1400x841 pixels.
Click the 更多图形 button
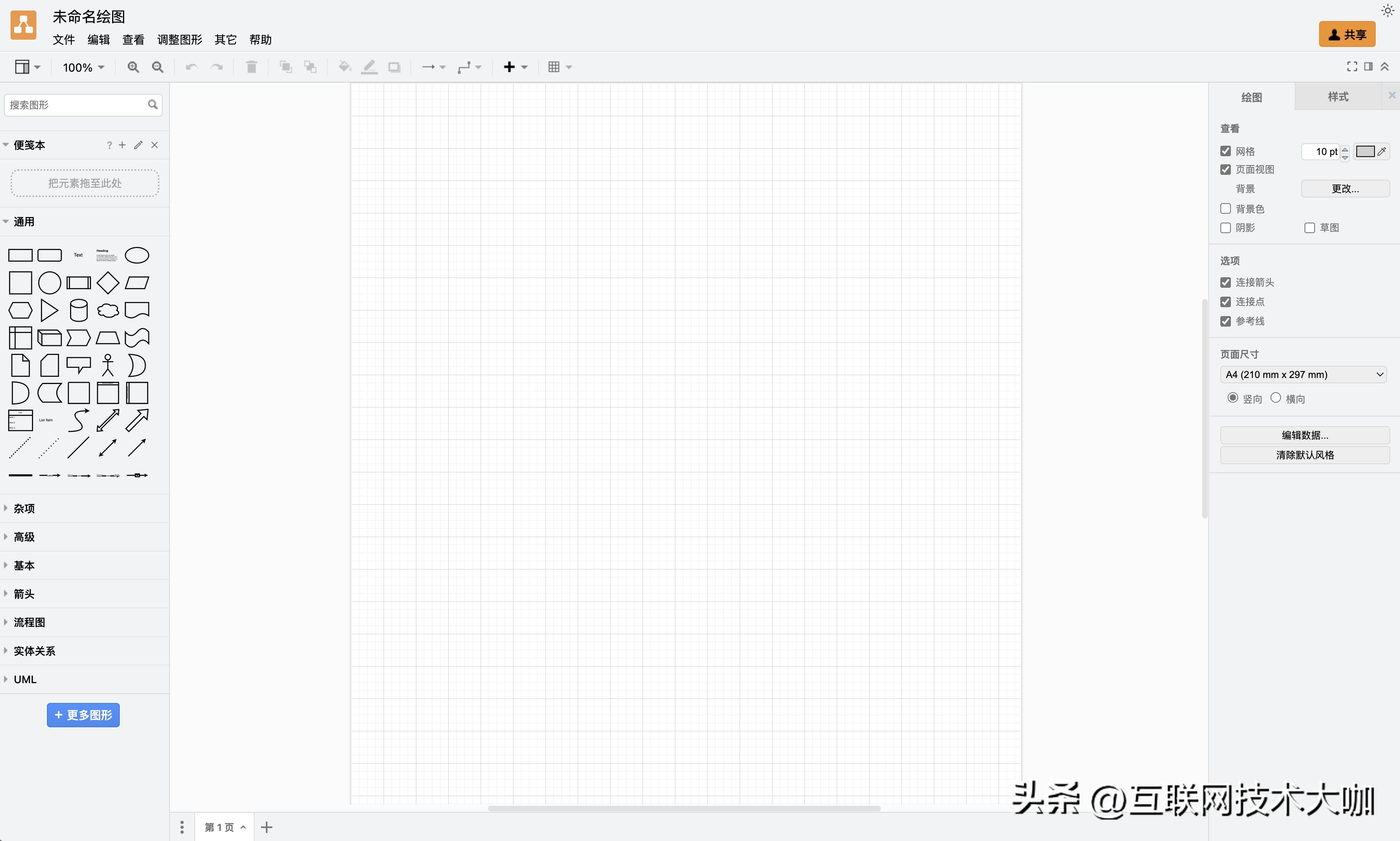coord(83,715)
